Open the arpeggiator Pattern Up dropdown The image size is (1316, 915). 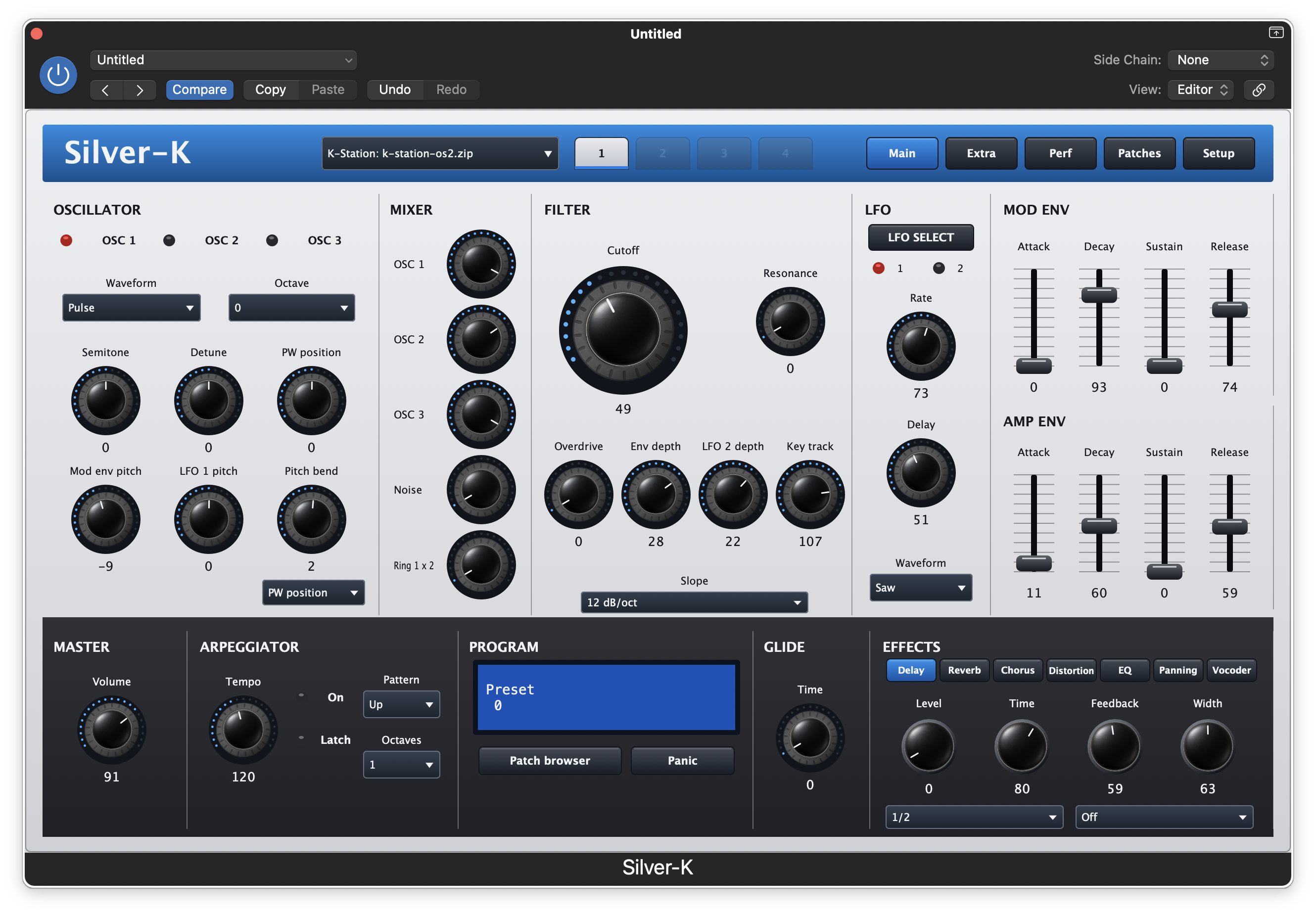(401, 704)
